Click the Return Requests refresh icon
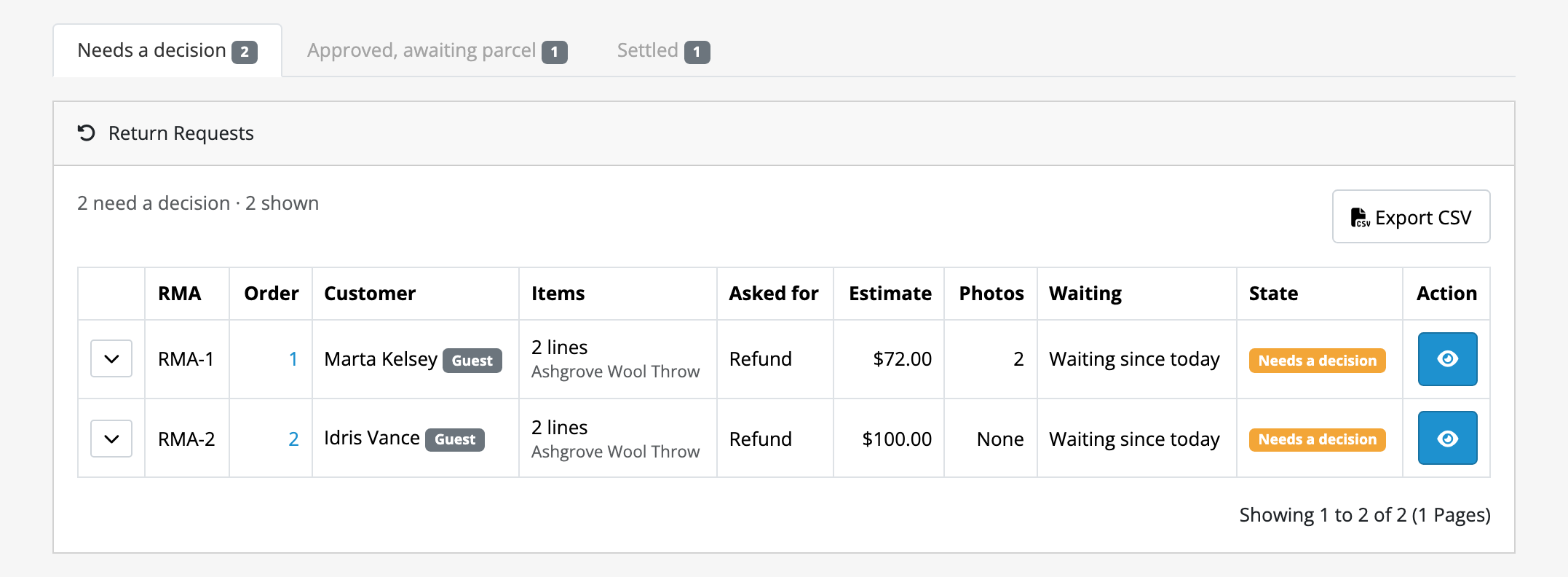This screenshot has width=1568, height=577. tap(87, 133)
